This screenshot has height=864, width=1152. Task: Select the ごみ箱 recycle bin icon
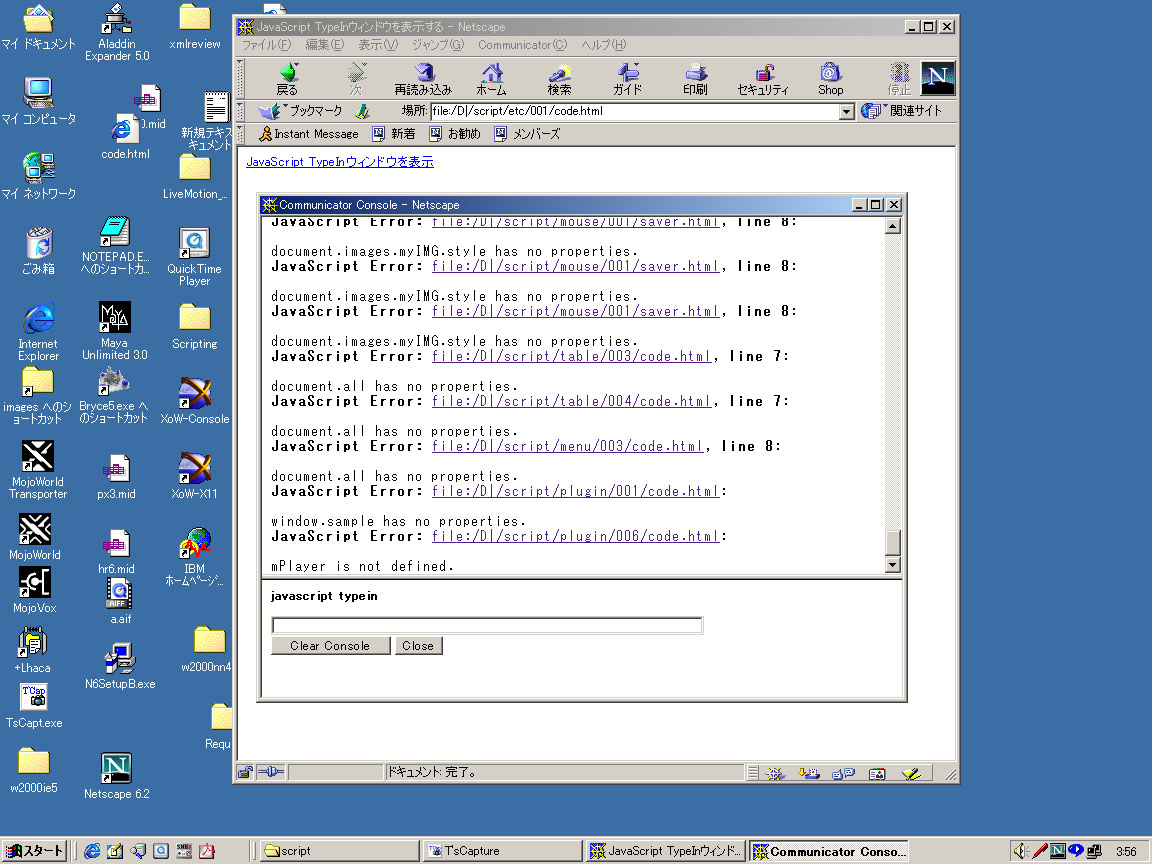38,251
